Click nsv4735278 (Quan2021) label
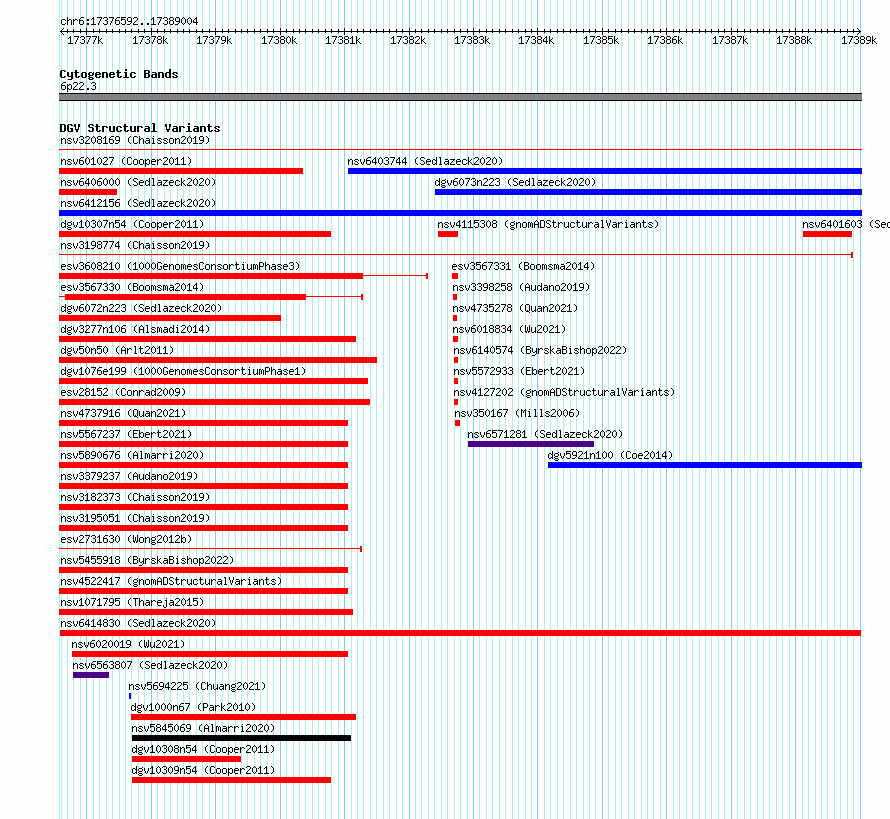Image resolution: width=890 pixels, height=819 pixels. click(515, 308)
